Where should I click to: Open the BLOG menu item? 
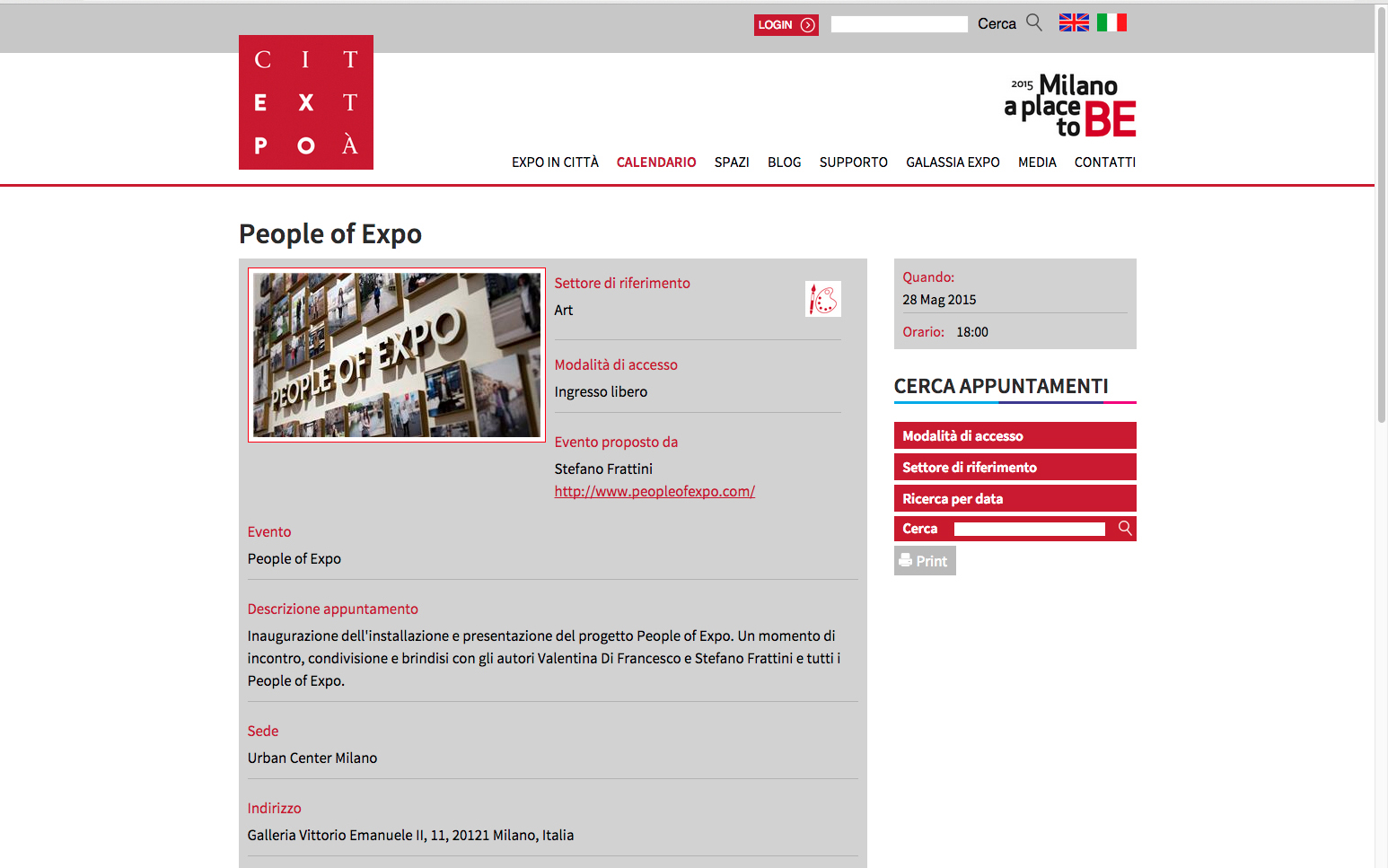[x=784, y=162]
